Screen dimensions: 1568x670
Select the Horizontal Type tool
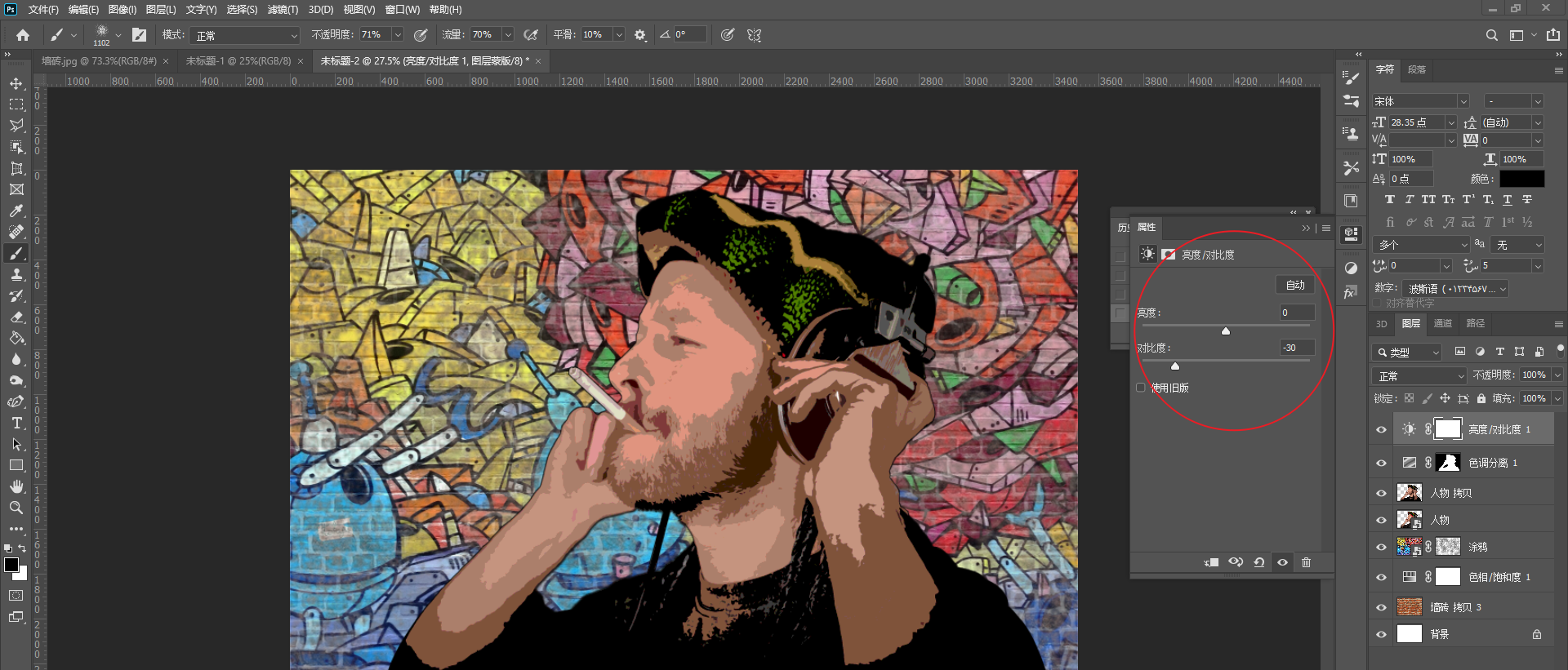click(x=16, y=423)
